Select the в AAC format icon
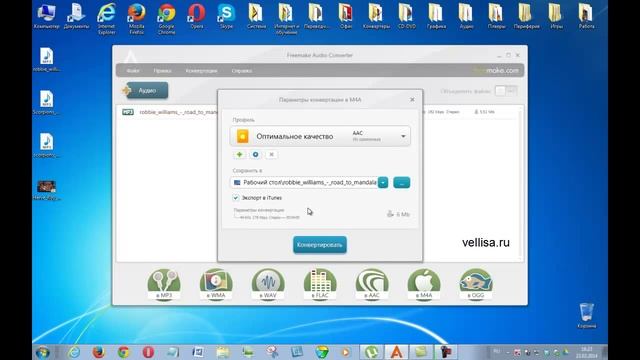 point(372,284)
